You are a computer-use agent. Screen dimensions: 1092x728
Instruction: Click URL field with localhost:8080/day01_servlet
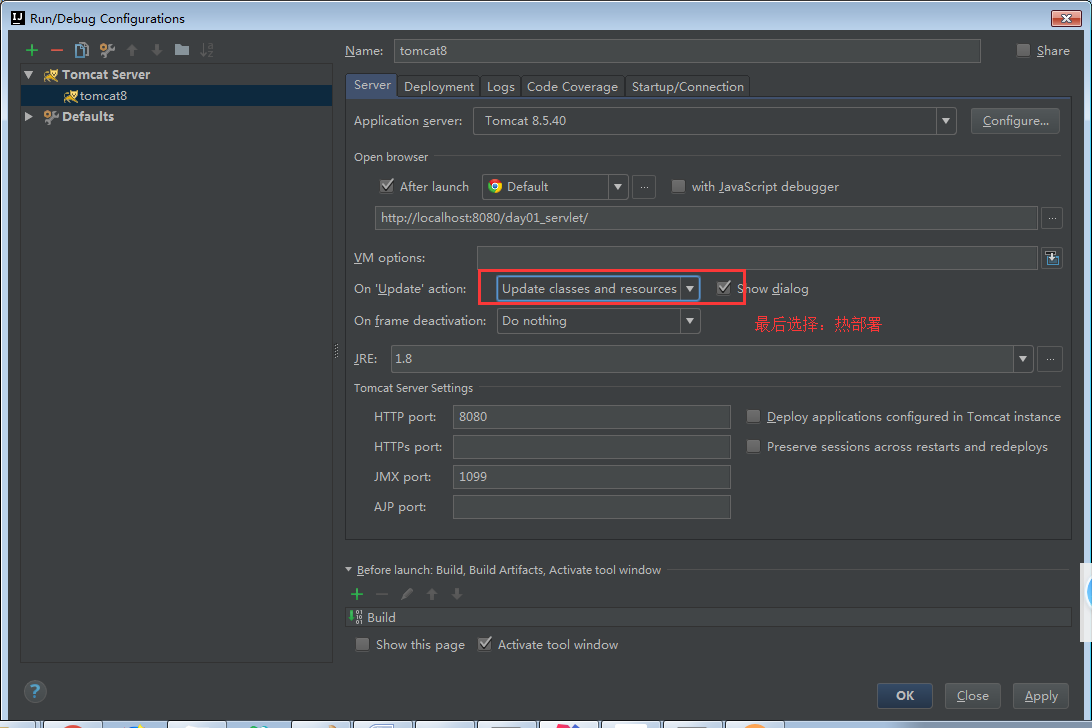tap(706, 218)
